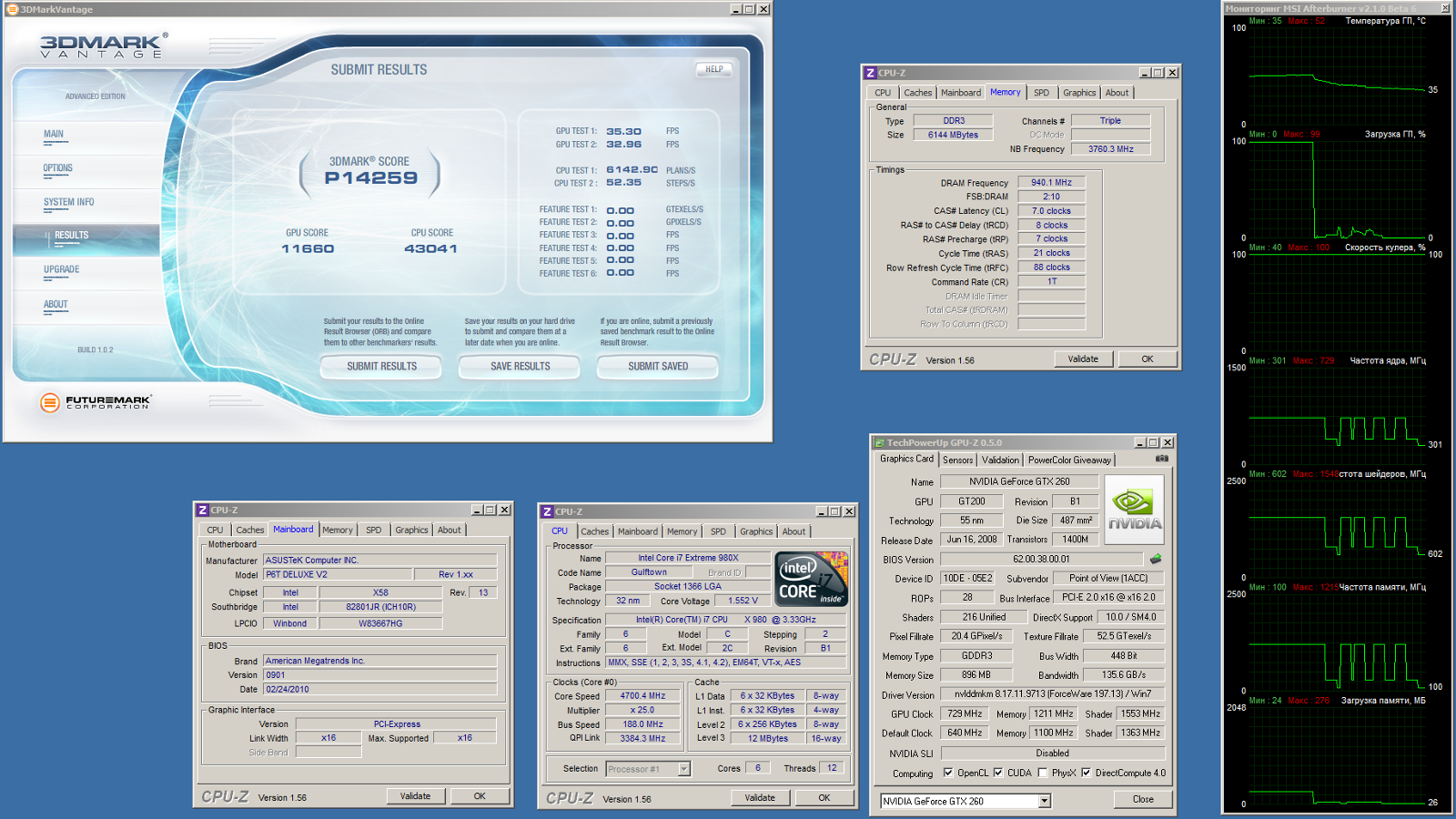
Task: Open Mainboard tab in processor CPU-Z window
Action: (x=637, y=531)
